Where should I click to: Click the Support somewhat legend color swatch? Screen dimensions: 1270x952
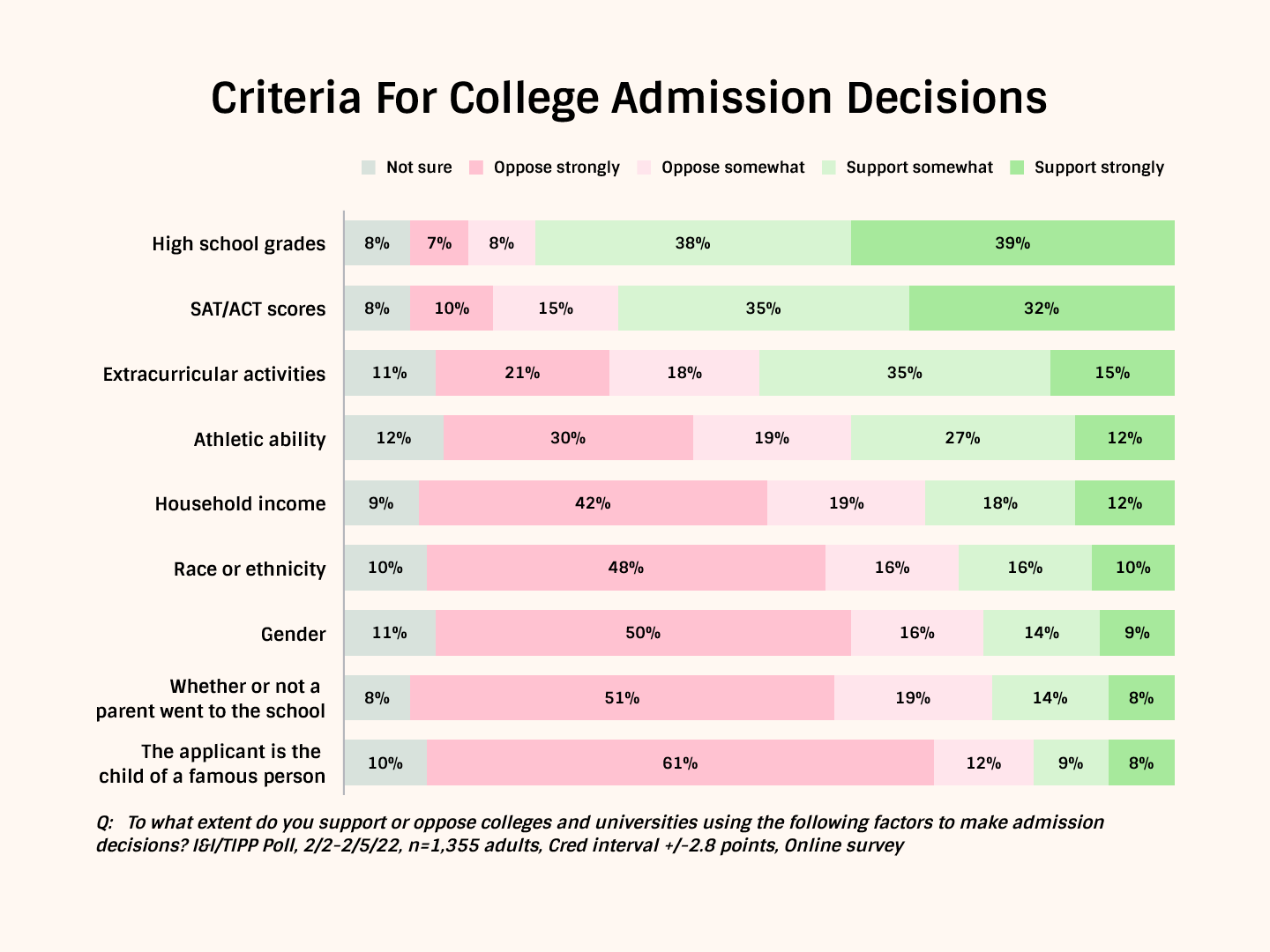[829, 167]
